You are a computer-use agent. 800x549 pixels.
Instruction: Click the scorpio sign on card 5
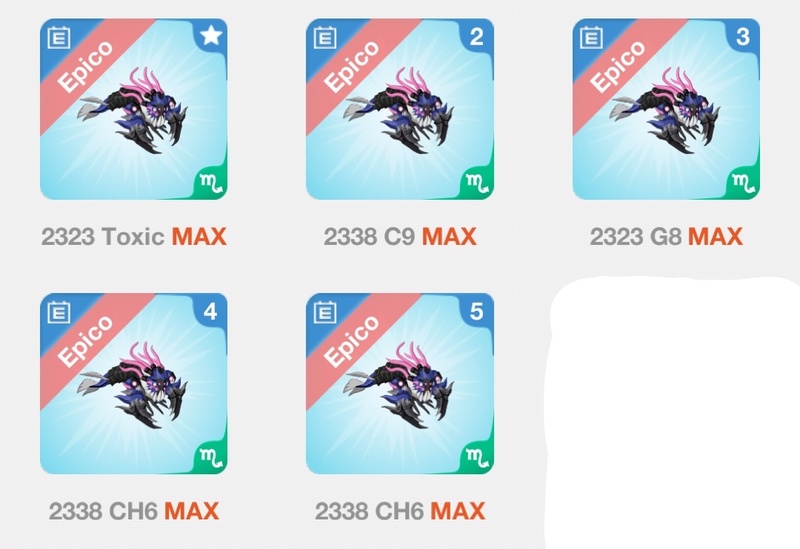coord(478,459)
